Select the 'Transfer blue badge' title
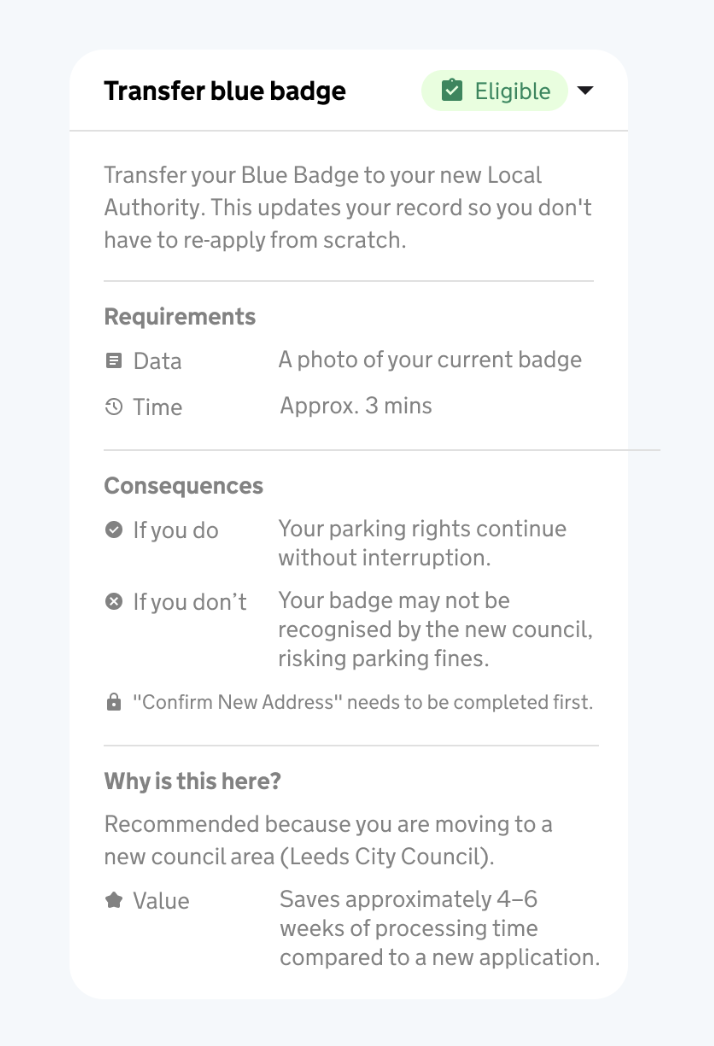Image resolution: width=714 pixels, height=1046 pixels. tap(224, 90)
